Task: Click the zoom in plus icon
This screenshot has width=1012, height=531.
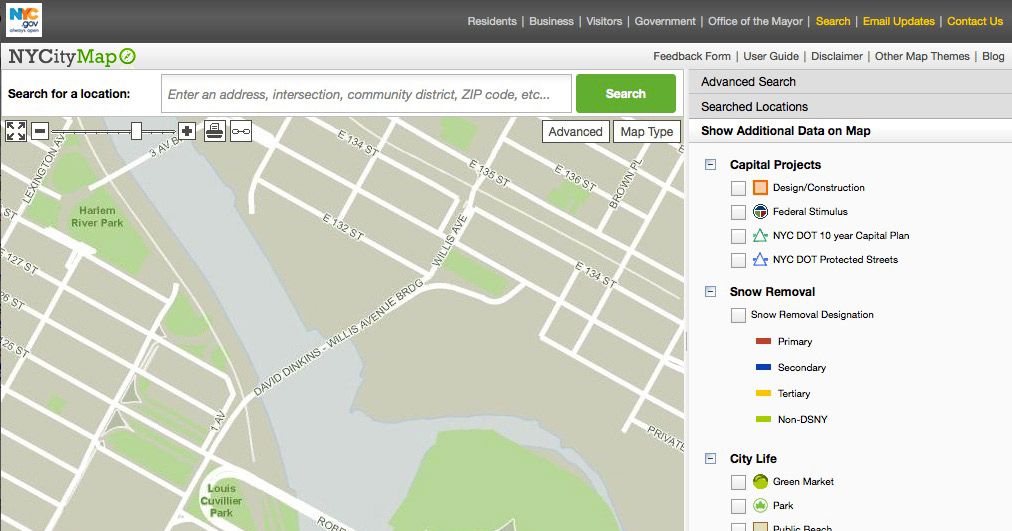Action: [x=187, y=131]
